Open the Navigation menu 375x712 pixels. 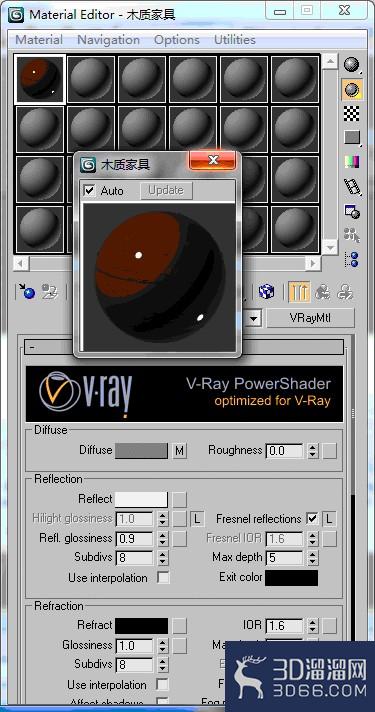point(109,40)
